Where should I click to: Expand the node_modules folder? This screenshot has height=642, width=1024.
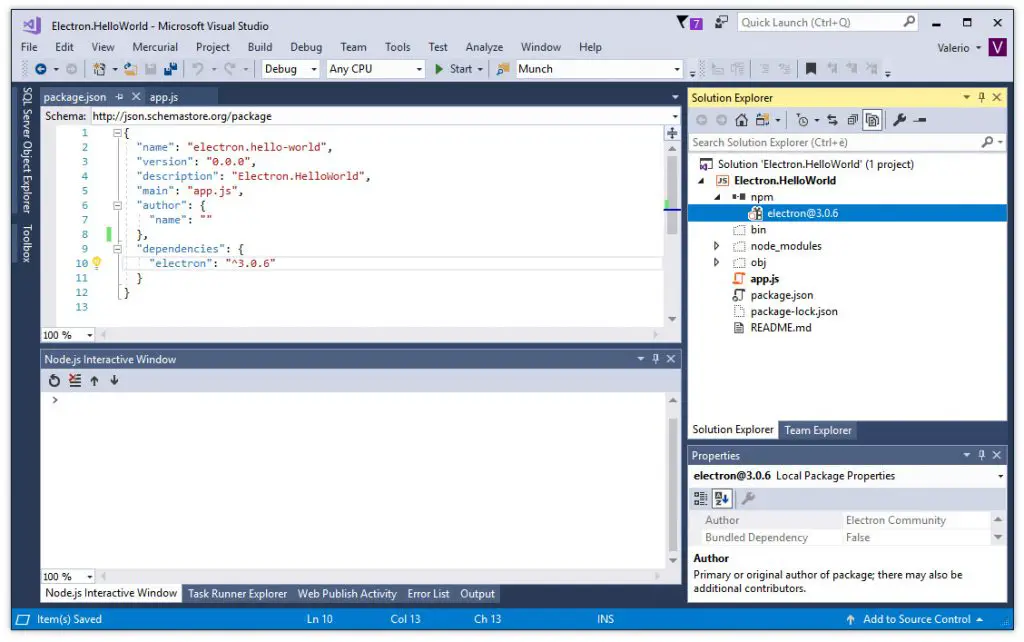(717, 245)
